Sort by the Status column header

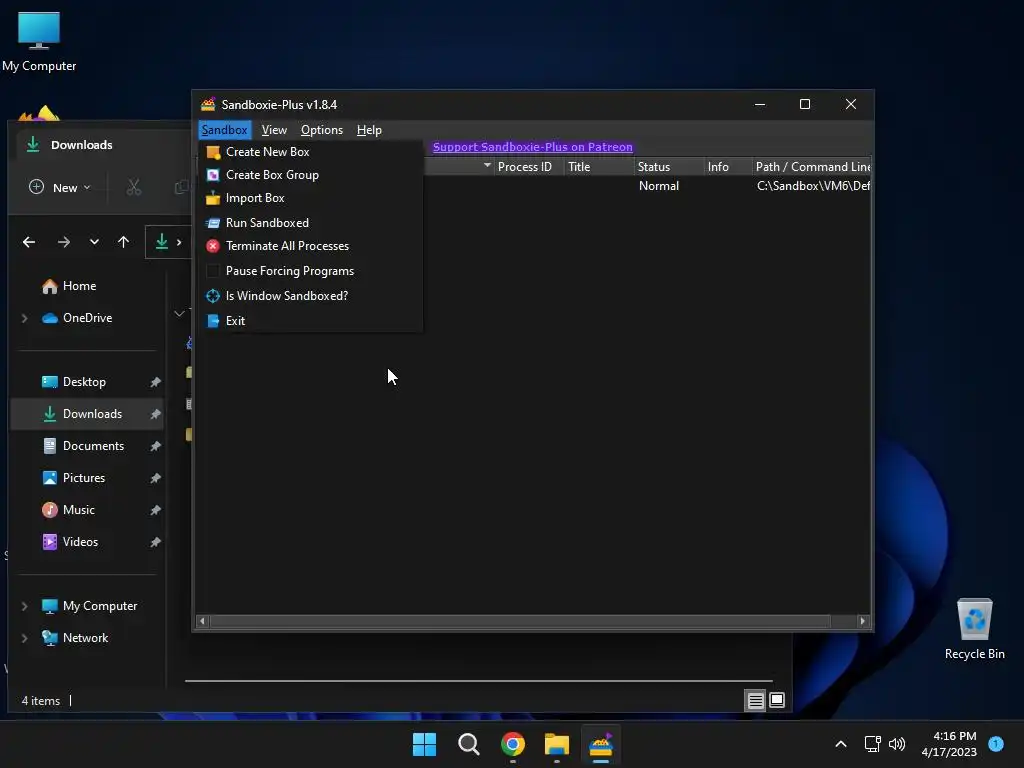(668, 167)
